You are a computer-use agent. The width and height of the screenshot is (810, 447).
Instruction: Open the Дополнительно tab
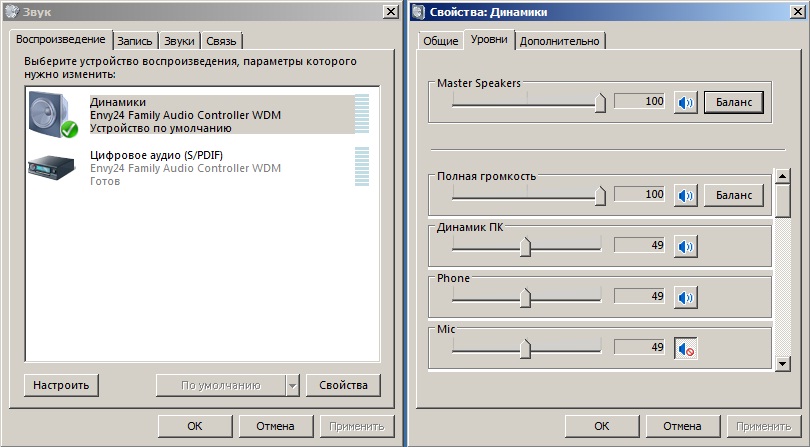point(560,41)
